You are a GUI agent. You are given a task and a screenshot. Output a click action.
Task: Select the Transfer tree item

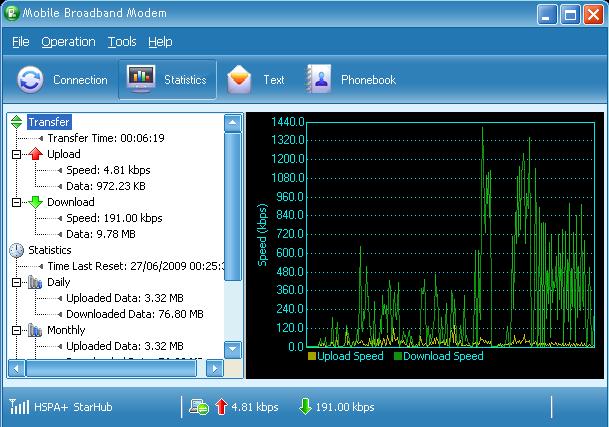coord(49,122)
